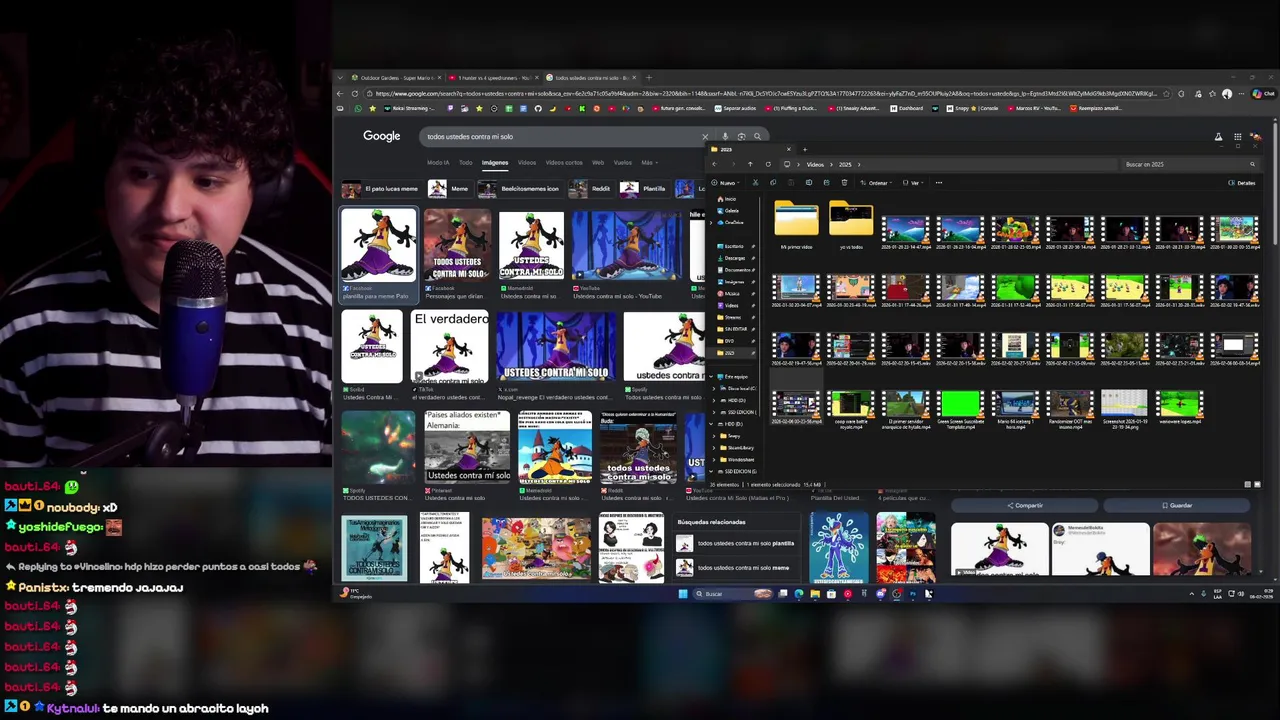Click the Buscar en 2025 search field

pyautogui.click(x=1188, y=164)
